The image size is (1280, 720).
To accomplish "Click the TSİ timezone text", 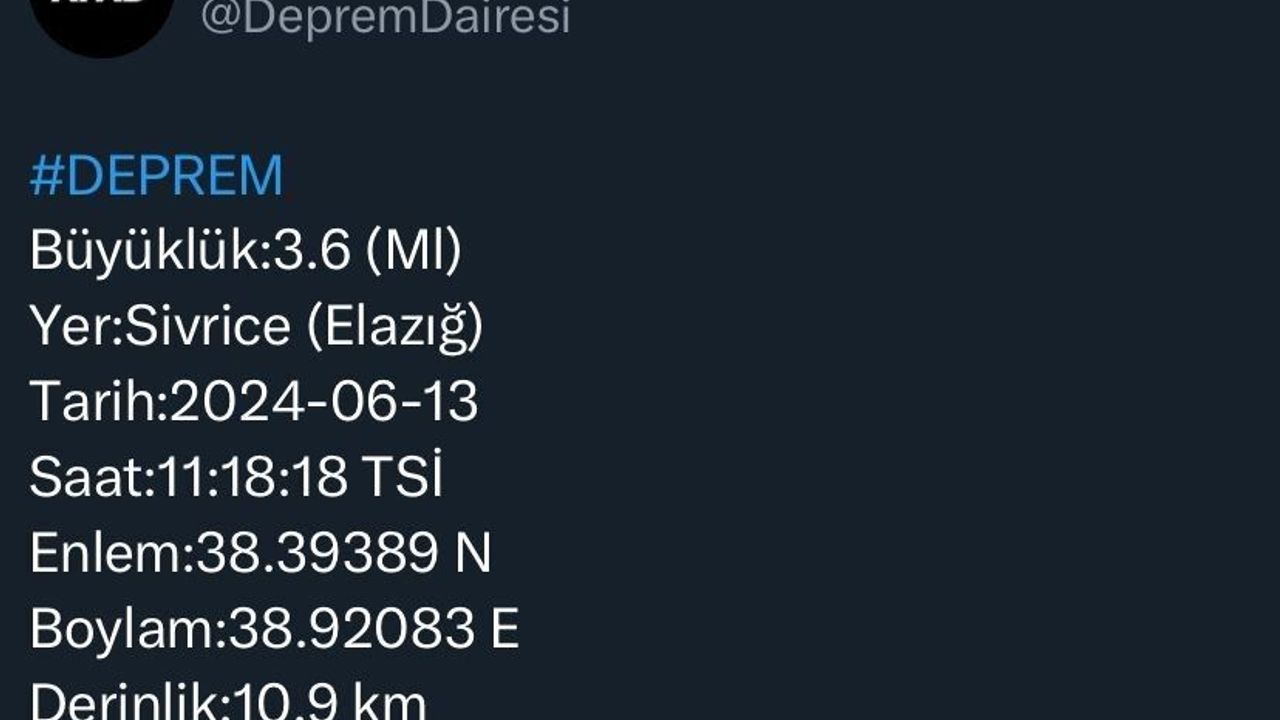I will pyautogui.click(x=402, y=478).
